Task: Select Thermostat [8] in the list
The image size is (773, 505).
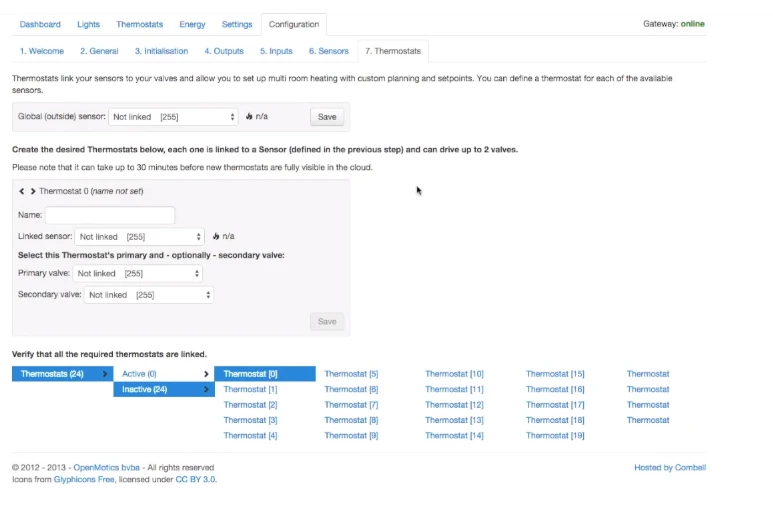Action: 351,420
